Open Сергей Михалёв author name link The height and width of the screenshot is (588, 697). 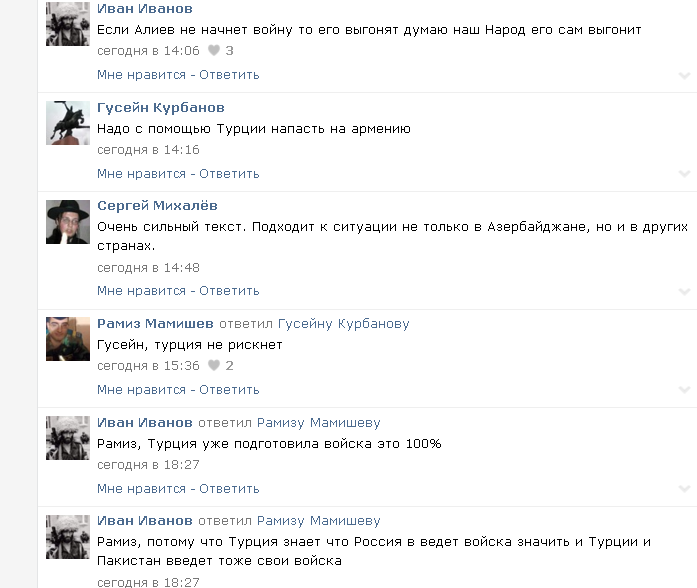(x=157, y=206)
